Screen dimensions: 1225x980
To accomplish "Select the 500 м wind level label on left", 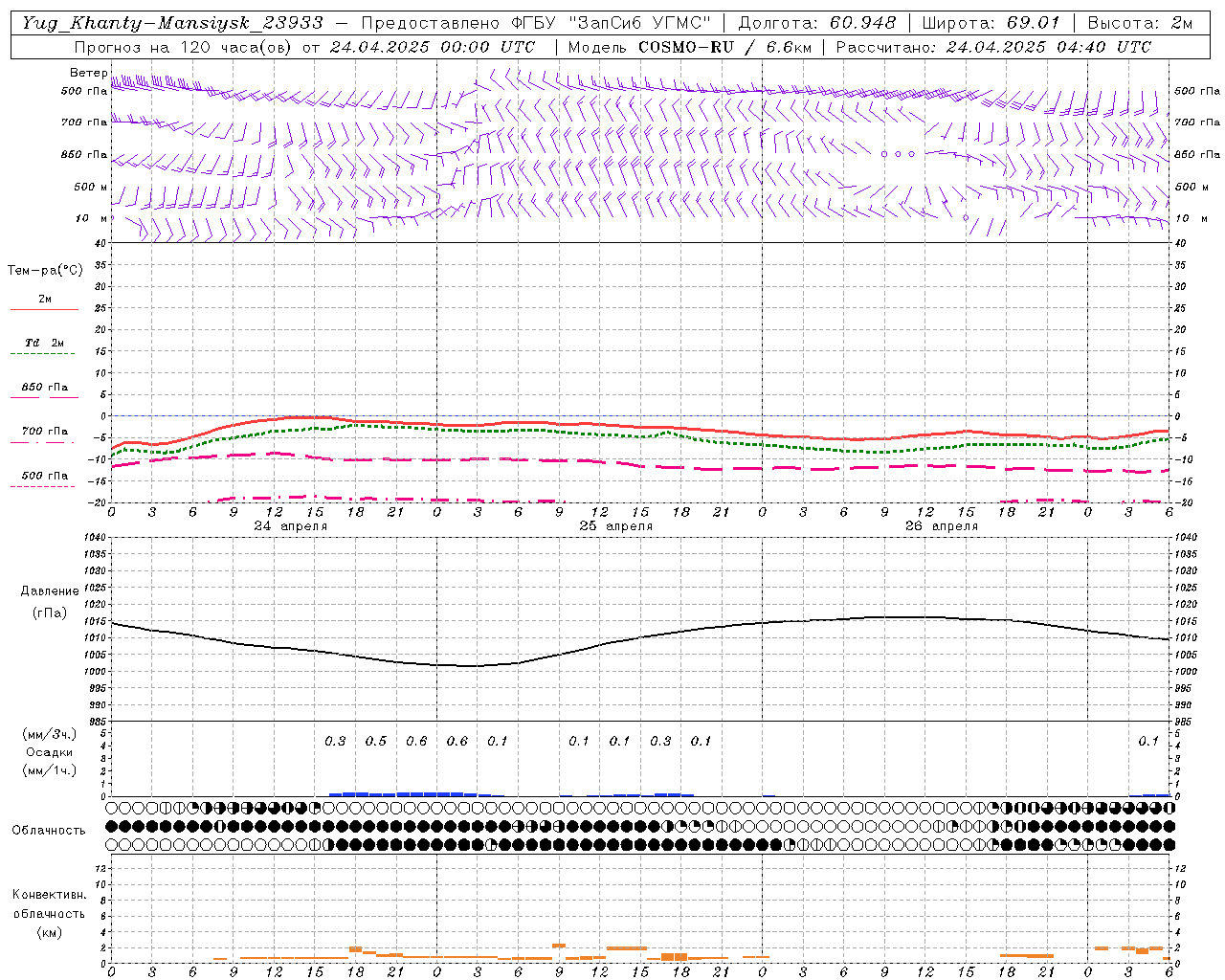I will point(91,187).
